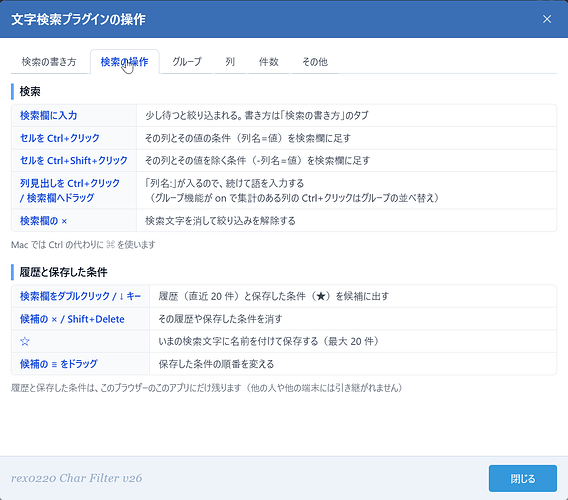This screenshot has height=500, width=568.
Task: Click the いまの検索文字に名前を付けて保存する text
Action: (x=270, y=341)
